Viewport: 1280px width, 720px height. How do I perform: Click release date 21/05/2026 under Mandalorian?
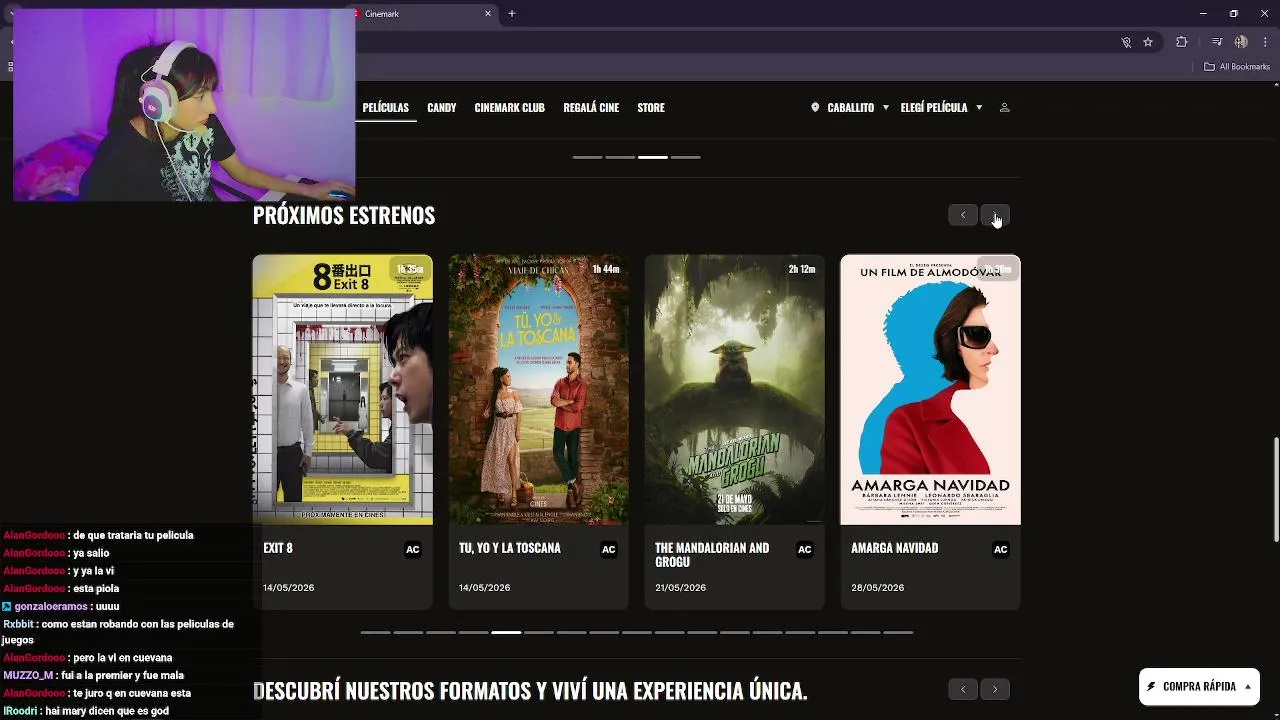[x=681, y=587]
